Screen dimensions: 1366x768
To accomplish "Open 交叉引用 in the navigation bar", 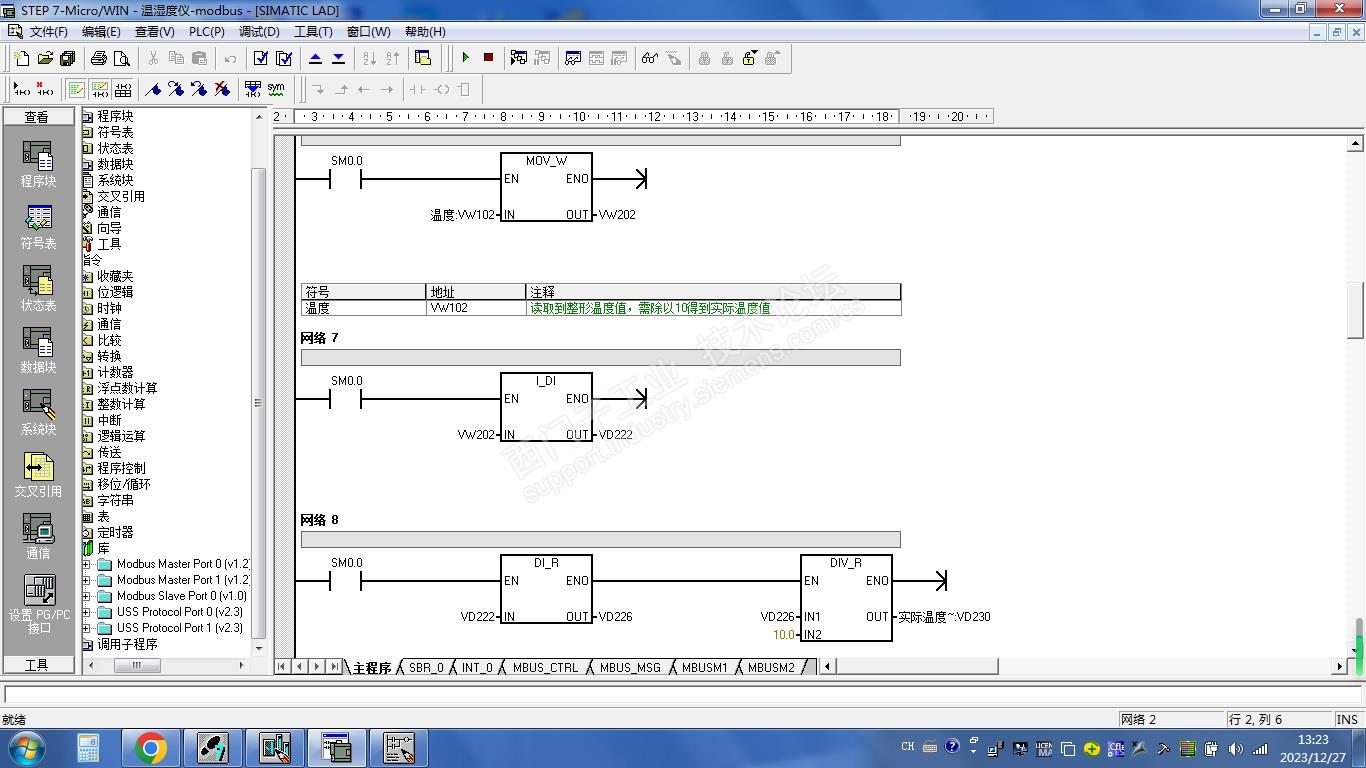I will pyautogui.click(x=38, y=476).
